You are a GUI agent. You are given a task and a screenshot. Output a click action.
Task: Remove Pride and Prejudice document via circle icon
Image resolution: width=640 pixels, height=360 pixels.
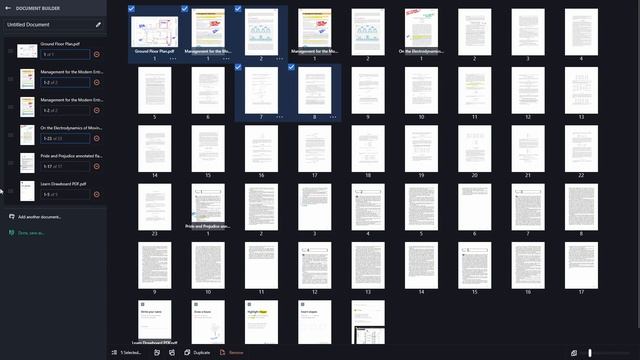click(97, 167)
